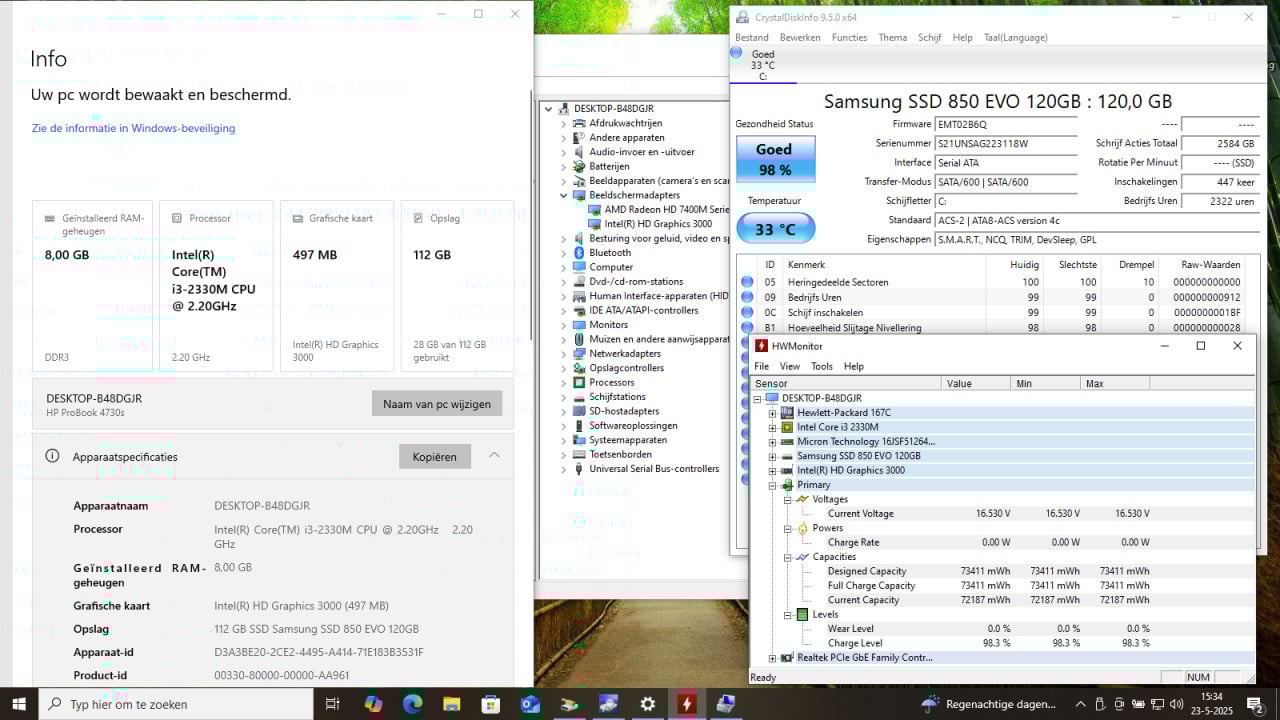Open Zie de informatie in Windows-beveiliging link

(x=134, y=128)
